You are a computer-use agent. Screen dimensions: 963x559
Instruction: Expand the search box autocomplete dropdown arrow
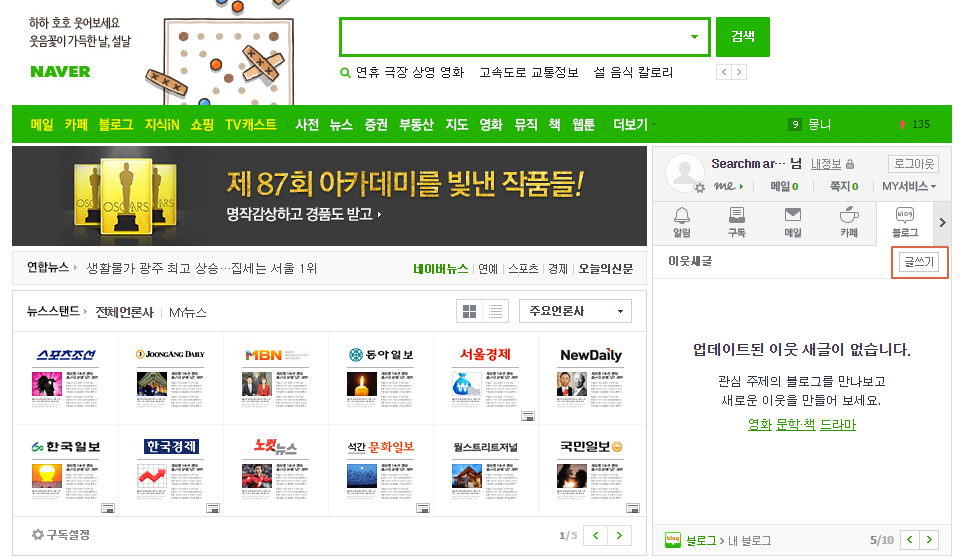tap(694, 37)
